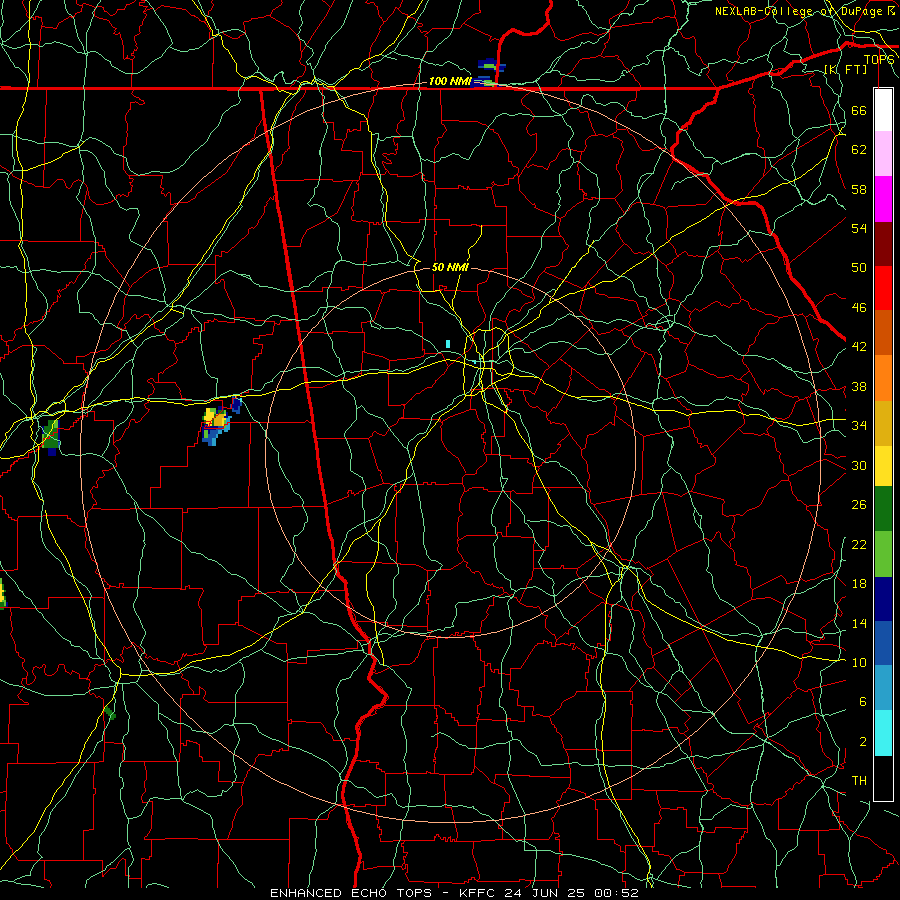Screen dimensions: 900x900
Task: Click the 54 scale label
Action: pyautogui.click(x=859, y=228)
